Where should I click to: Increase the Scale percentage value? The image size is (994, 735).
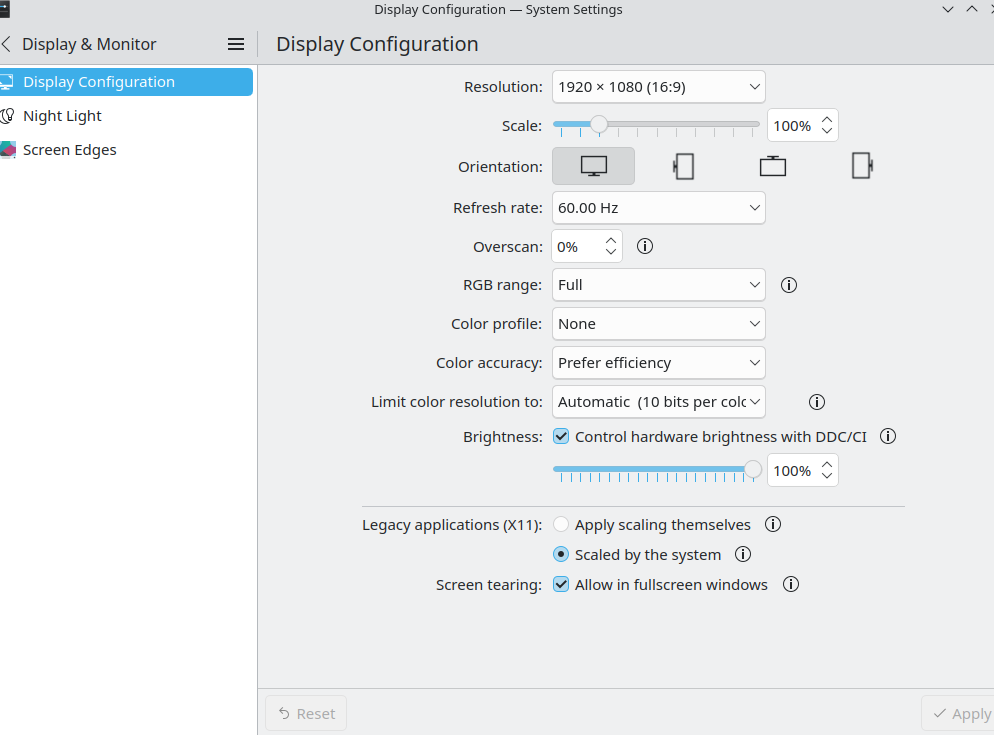click(x=827, y=119)
